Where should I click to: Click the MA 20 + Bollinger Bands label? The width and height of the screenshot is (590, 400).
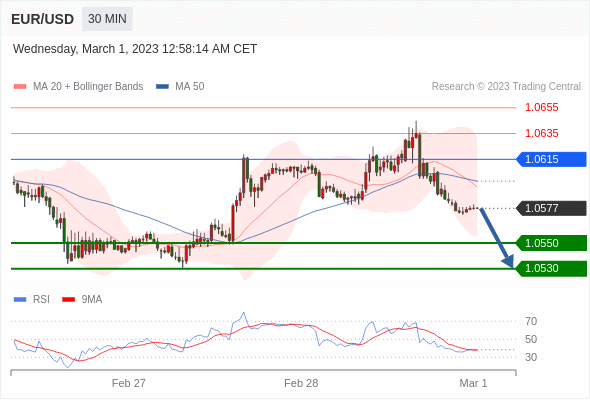point(88,87)
